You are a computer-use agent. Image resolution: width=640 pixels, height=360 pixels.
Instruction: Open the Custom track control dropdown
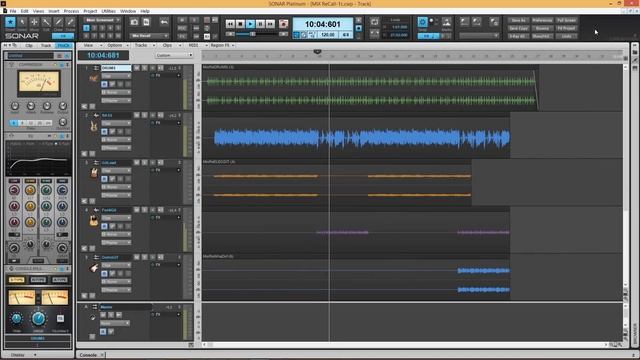tap(174, 55)
